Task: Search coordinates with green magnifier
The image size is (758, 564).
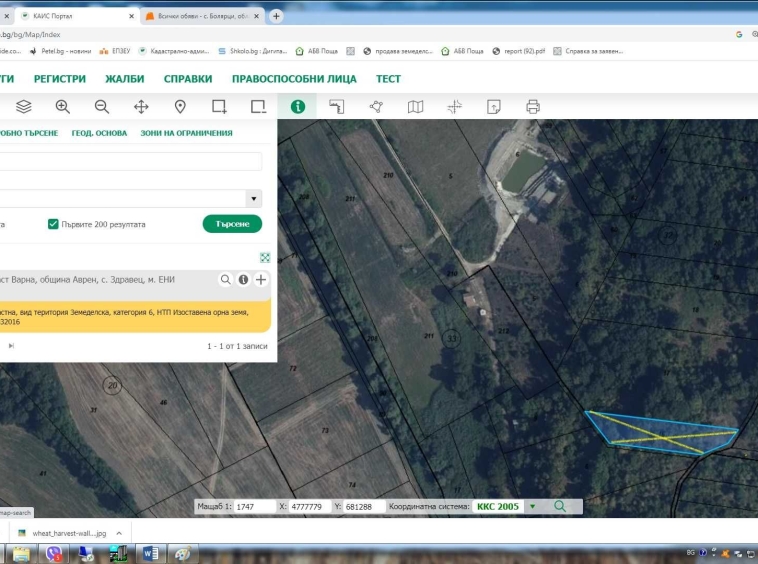Action: click(560, 506)
